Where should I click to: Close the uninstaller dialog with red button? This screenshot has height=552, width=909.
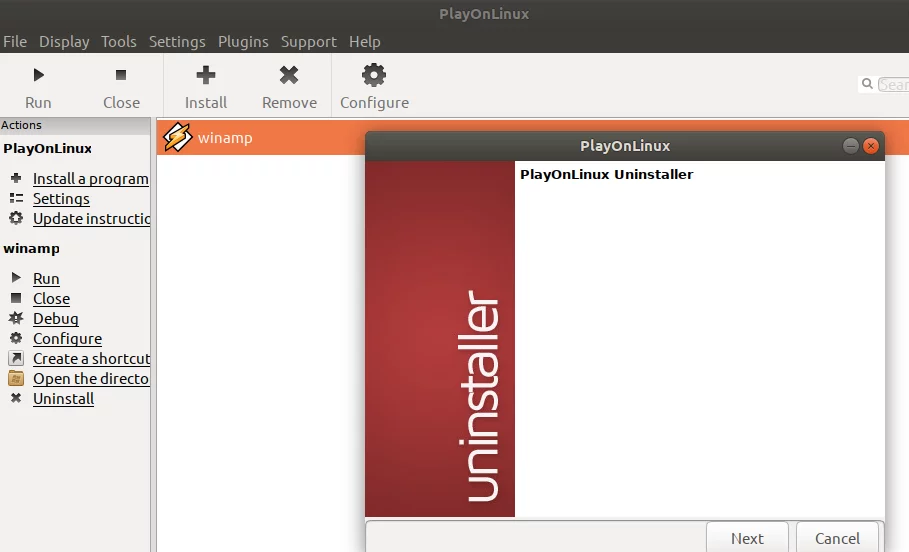pos(871,146)
